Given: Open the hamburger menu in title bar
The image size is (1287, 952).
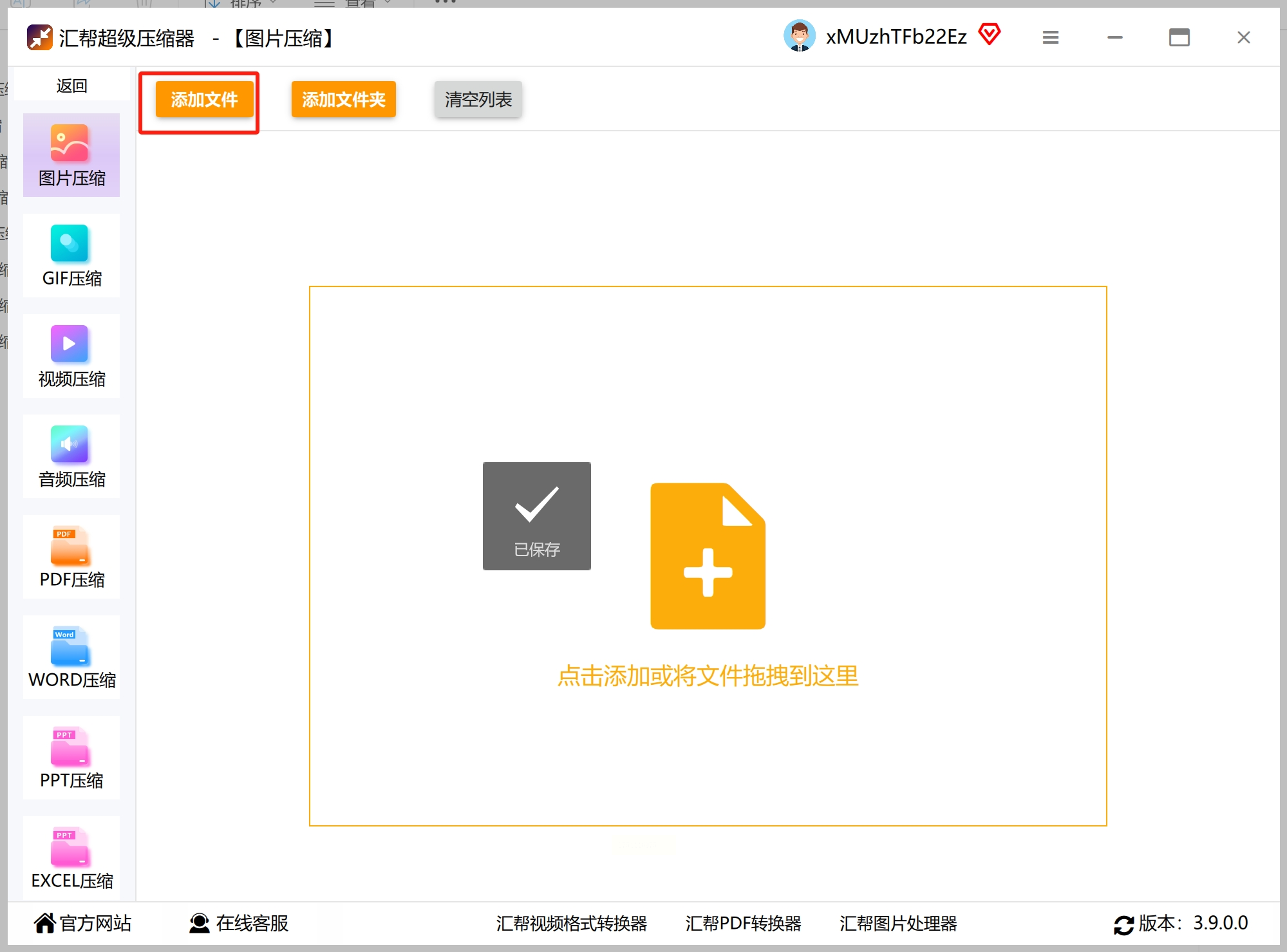Looking at the screenshot, I should pyautogui.click(x=1051, y=37).
